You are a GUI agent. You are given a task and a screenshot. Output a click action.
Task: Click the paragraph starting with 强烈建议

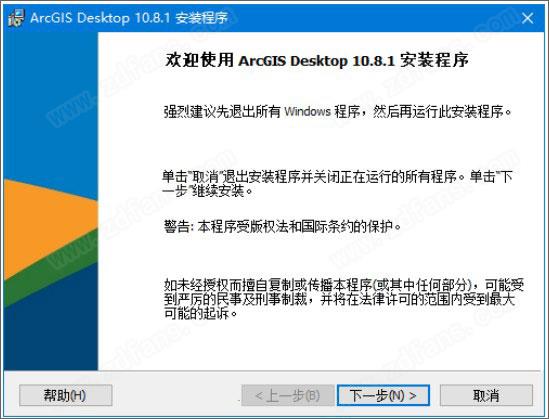click(x=338, y=112)
